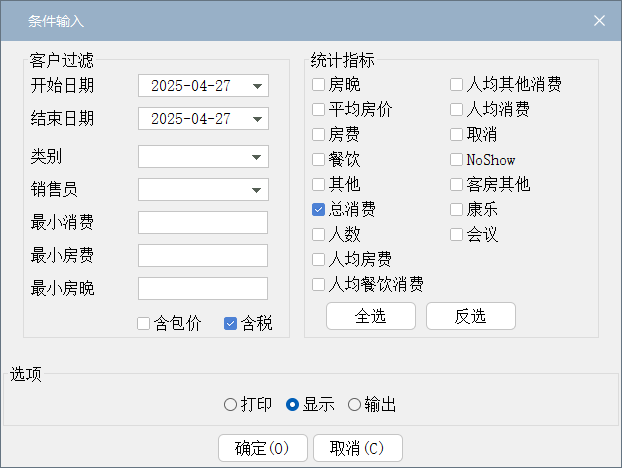The height and width of the screenshot is (468, 622).
Task: Uncheck the 总消费 checkbox
Action: [319, 209]
